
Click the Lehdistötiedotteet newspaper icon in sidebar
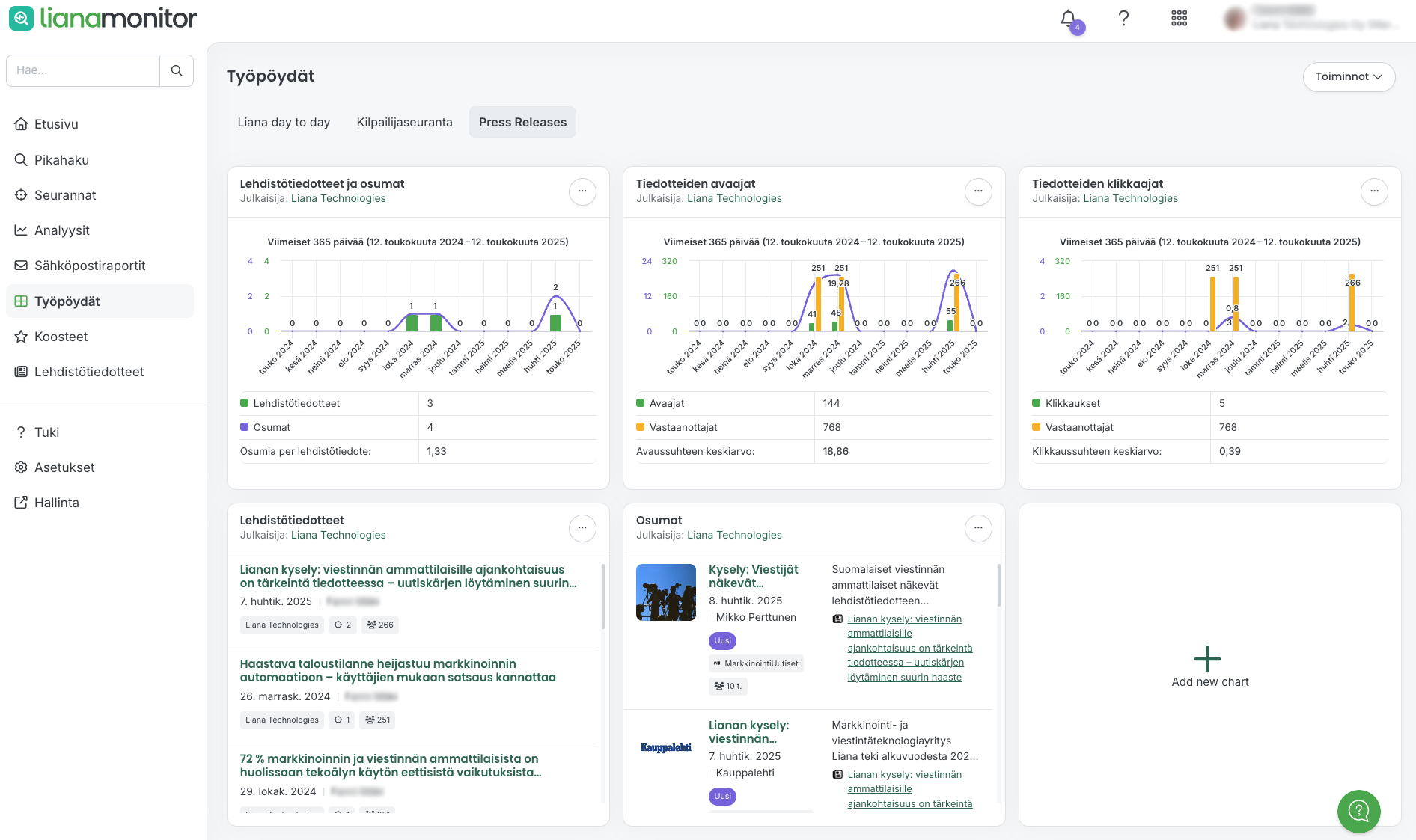click(21, 372)
